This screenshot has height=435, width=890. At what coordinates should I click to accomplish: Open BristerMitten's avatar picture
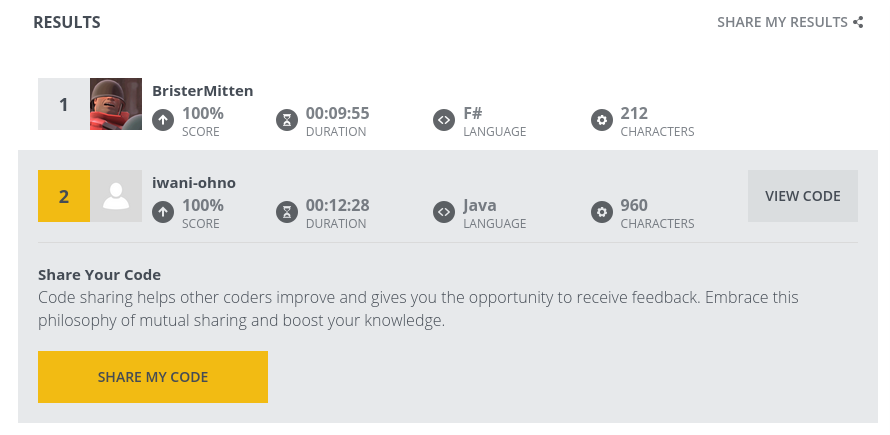(116, 104)
